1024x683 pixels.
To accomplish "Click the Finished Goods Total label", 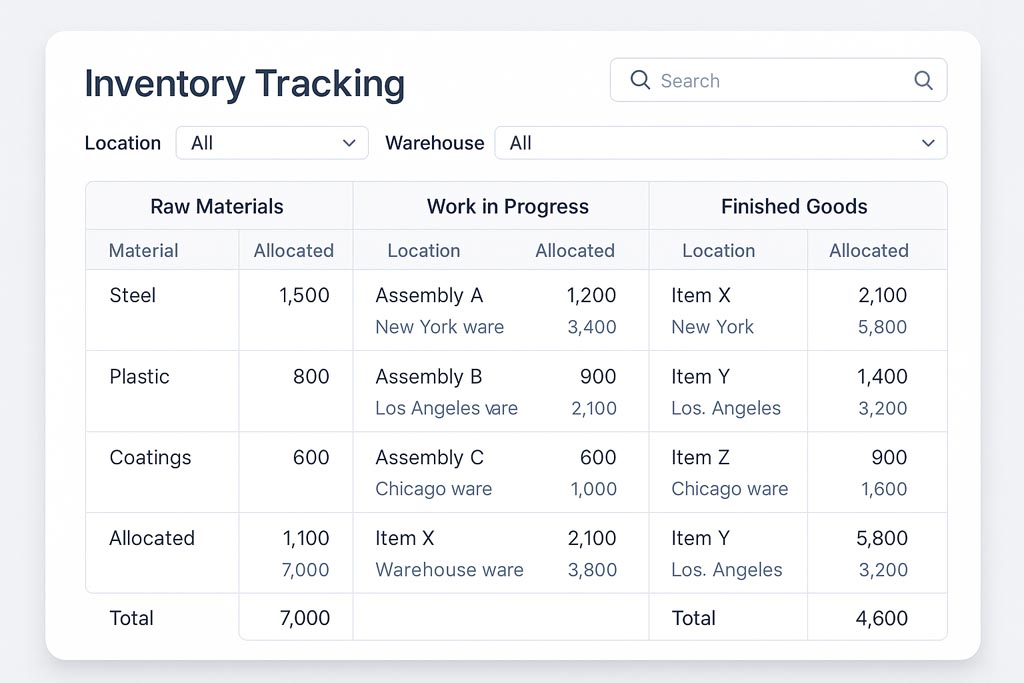I will 694,618.
